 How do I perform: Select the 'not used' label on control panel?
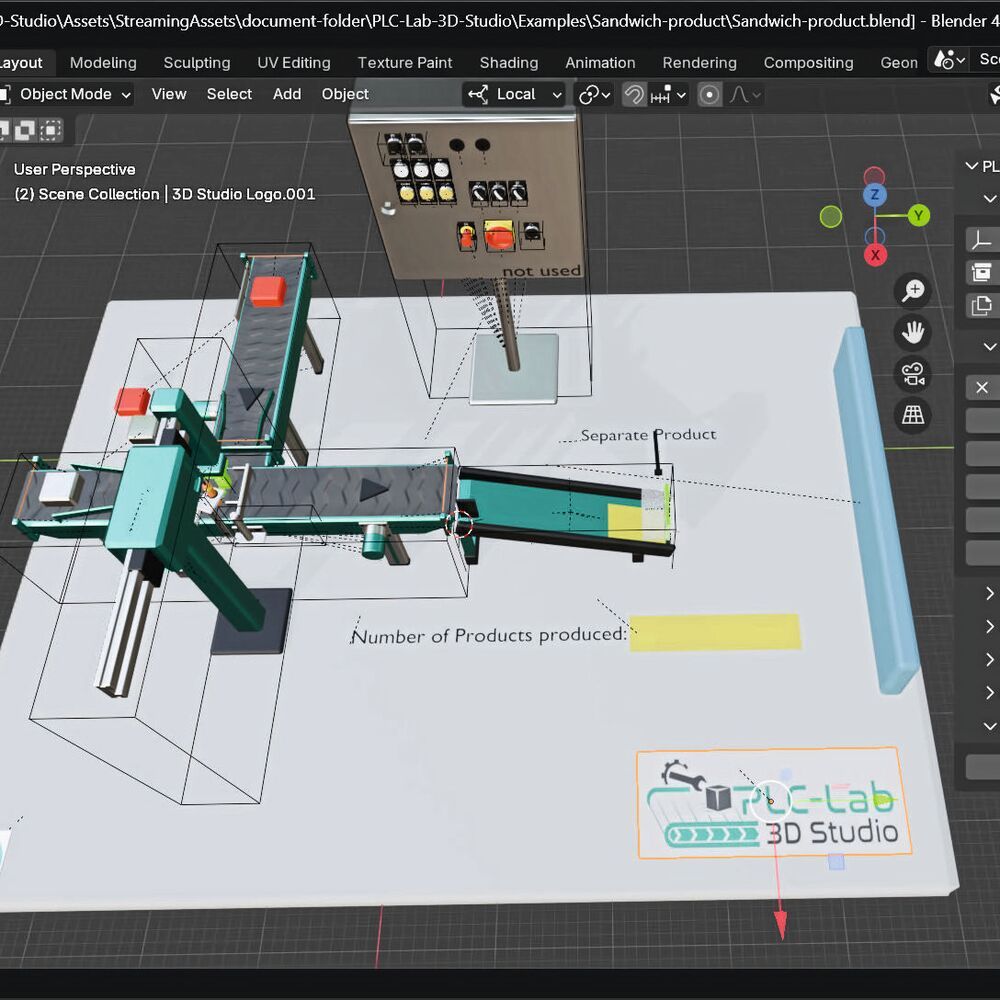click(x=541, y=271)
